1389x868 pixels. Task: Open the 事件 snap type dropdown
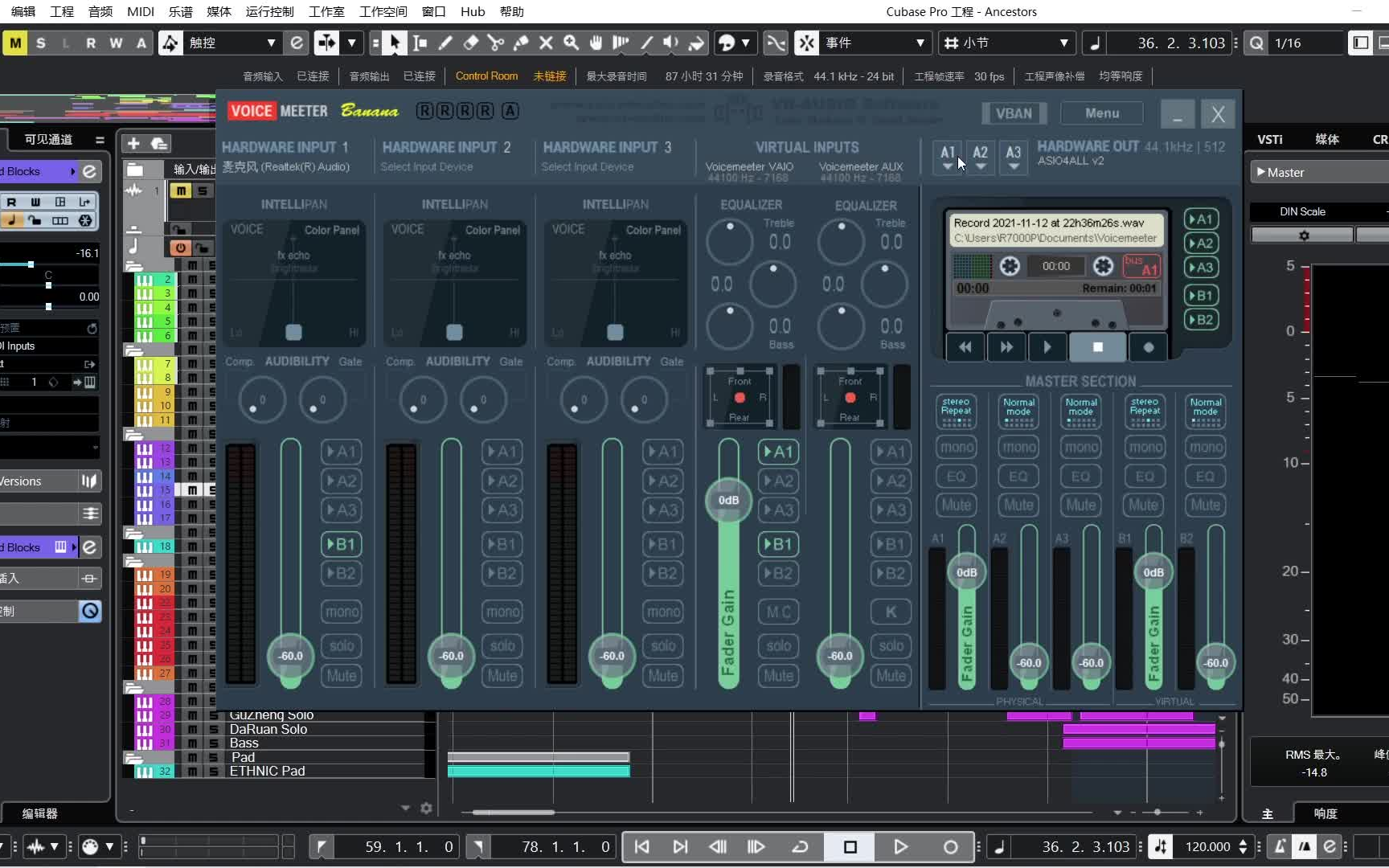(875, 43)
